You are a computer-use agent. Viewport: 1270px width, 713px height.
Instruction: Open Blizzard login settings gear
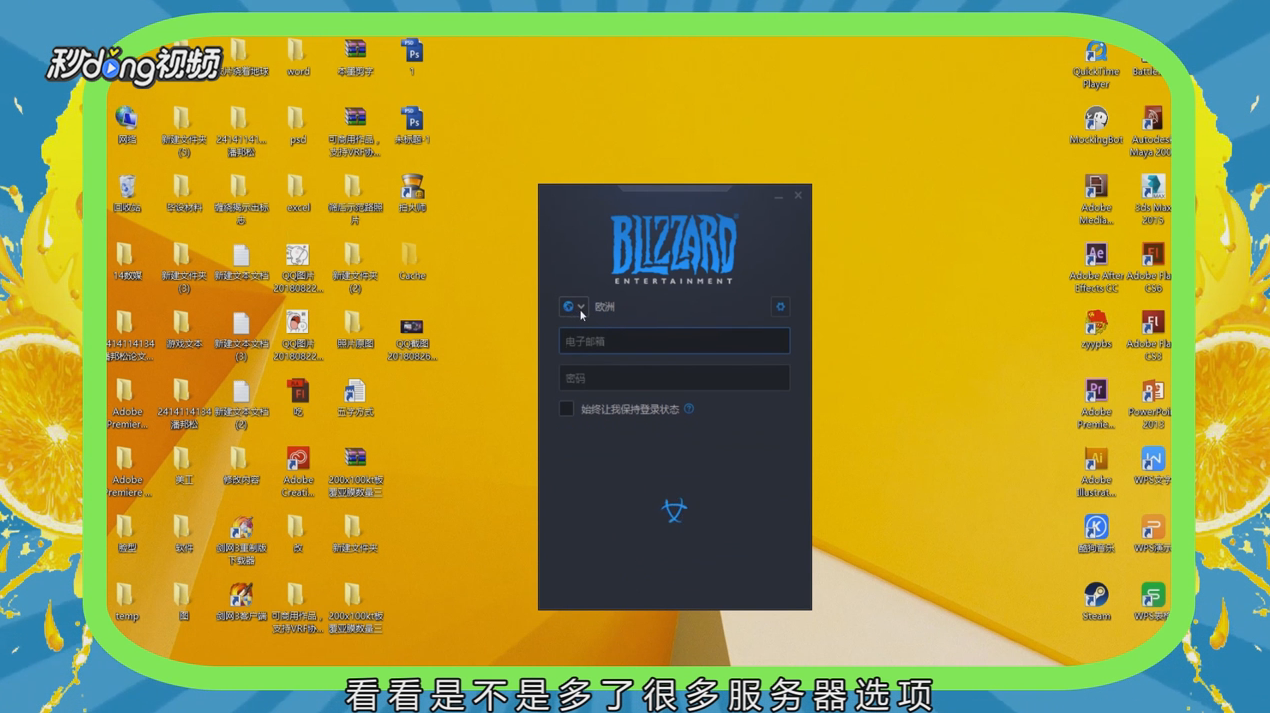tap(780, 307)
